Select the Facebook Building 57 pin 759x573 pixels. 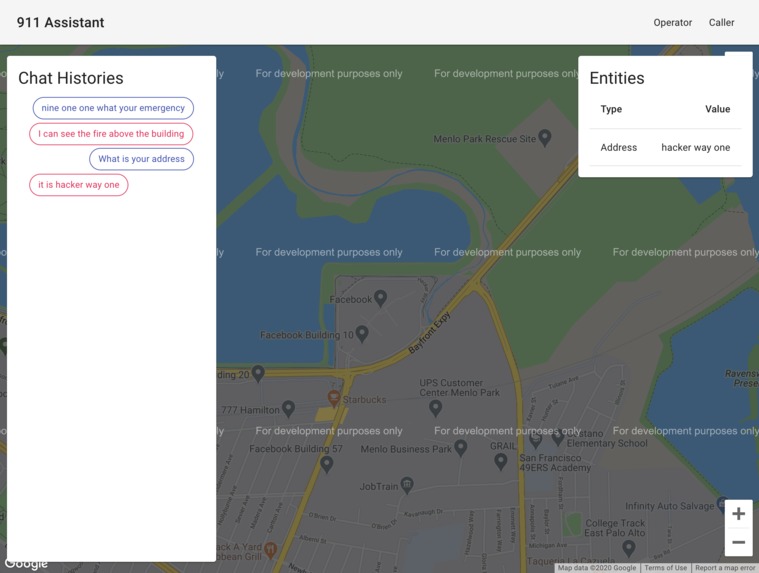(327, 464)
